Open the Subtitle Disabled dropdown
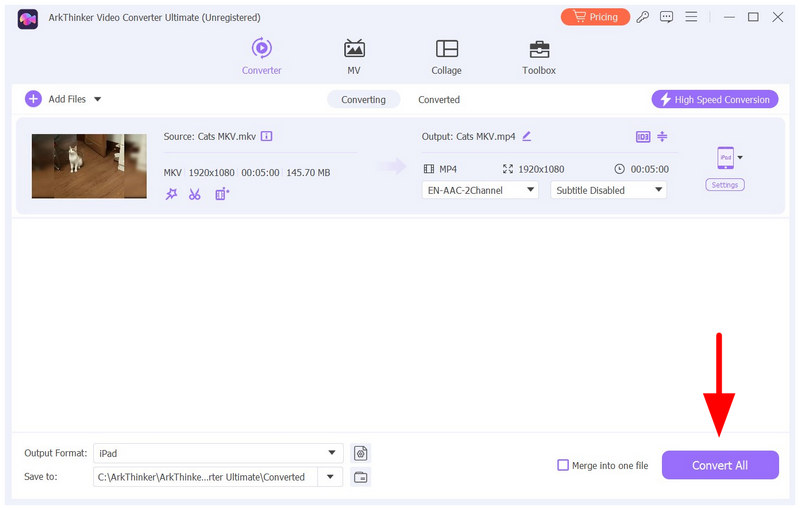 [x=609, y=190]
